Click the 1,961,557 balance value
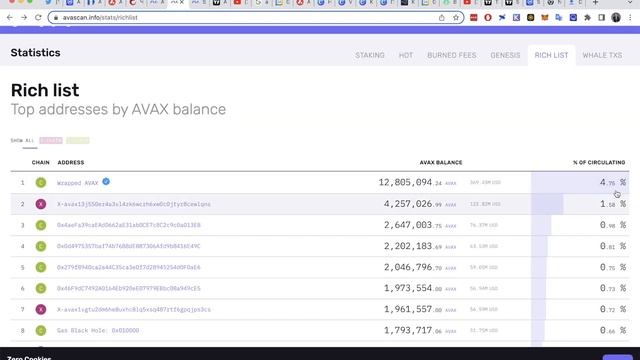This screenshot has height=360, width=640. [420, 309]
